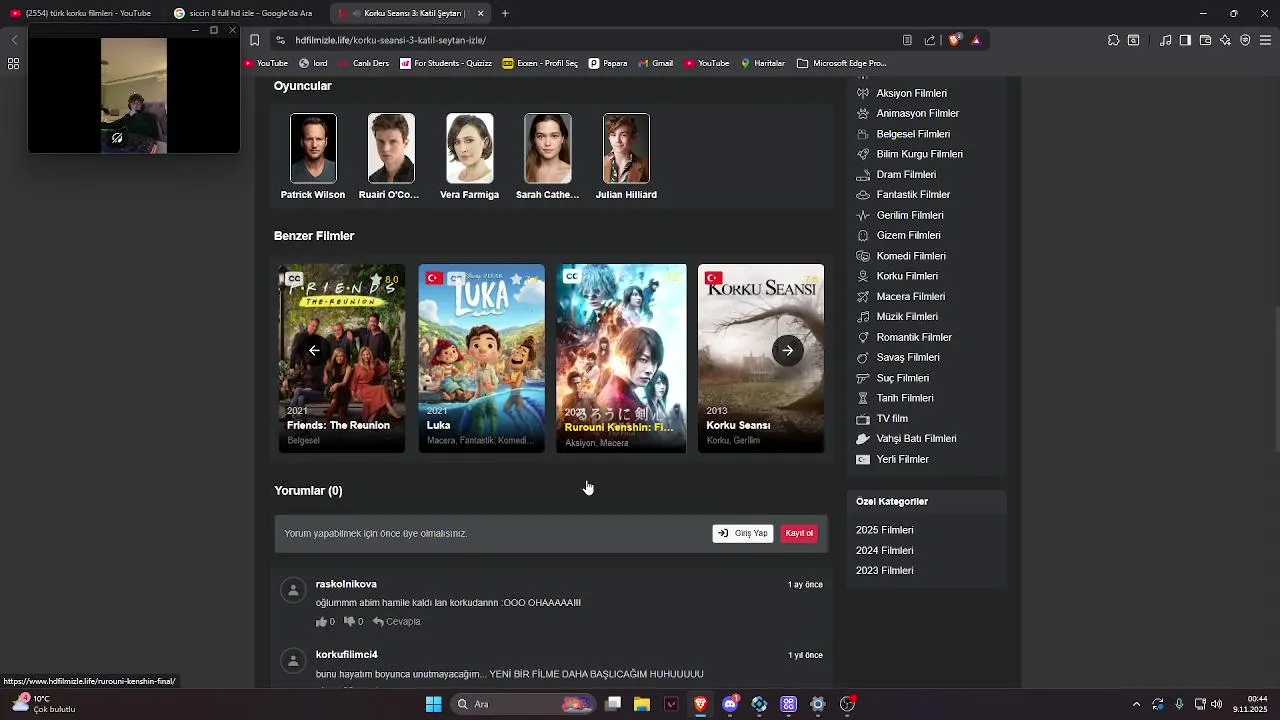
Task: Open Friends: The Reunion movie poster
Action: [342, 358]
